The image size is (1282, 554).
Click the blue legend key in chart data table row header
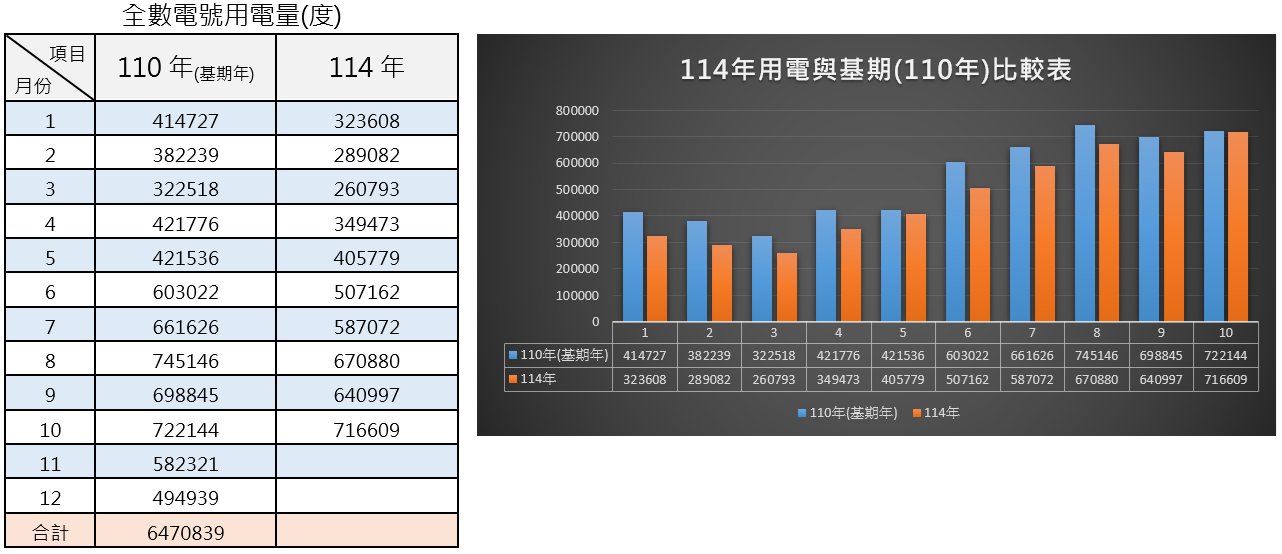[513, 355]
